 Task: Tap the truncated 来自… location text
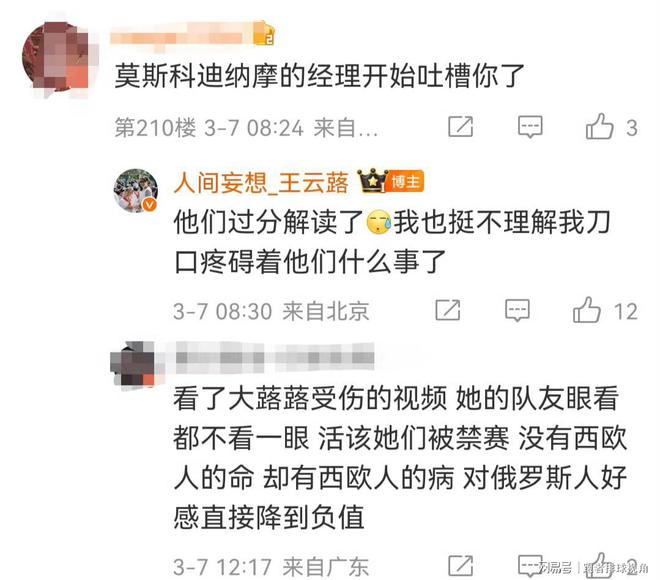346,128
